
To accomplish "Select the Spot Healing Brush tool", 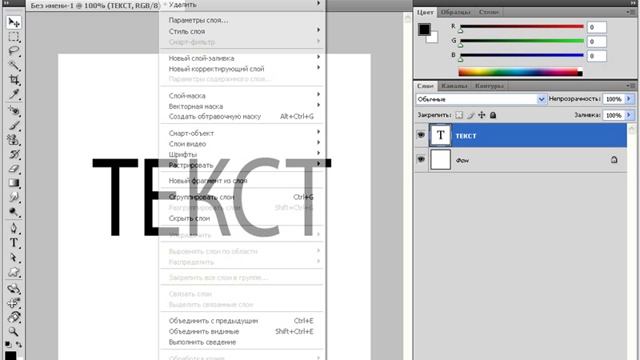I will (13, 110).
